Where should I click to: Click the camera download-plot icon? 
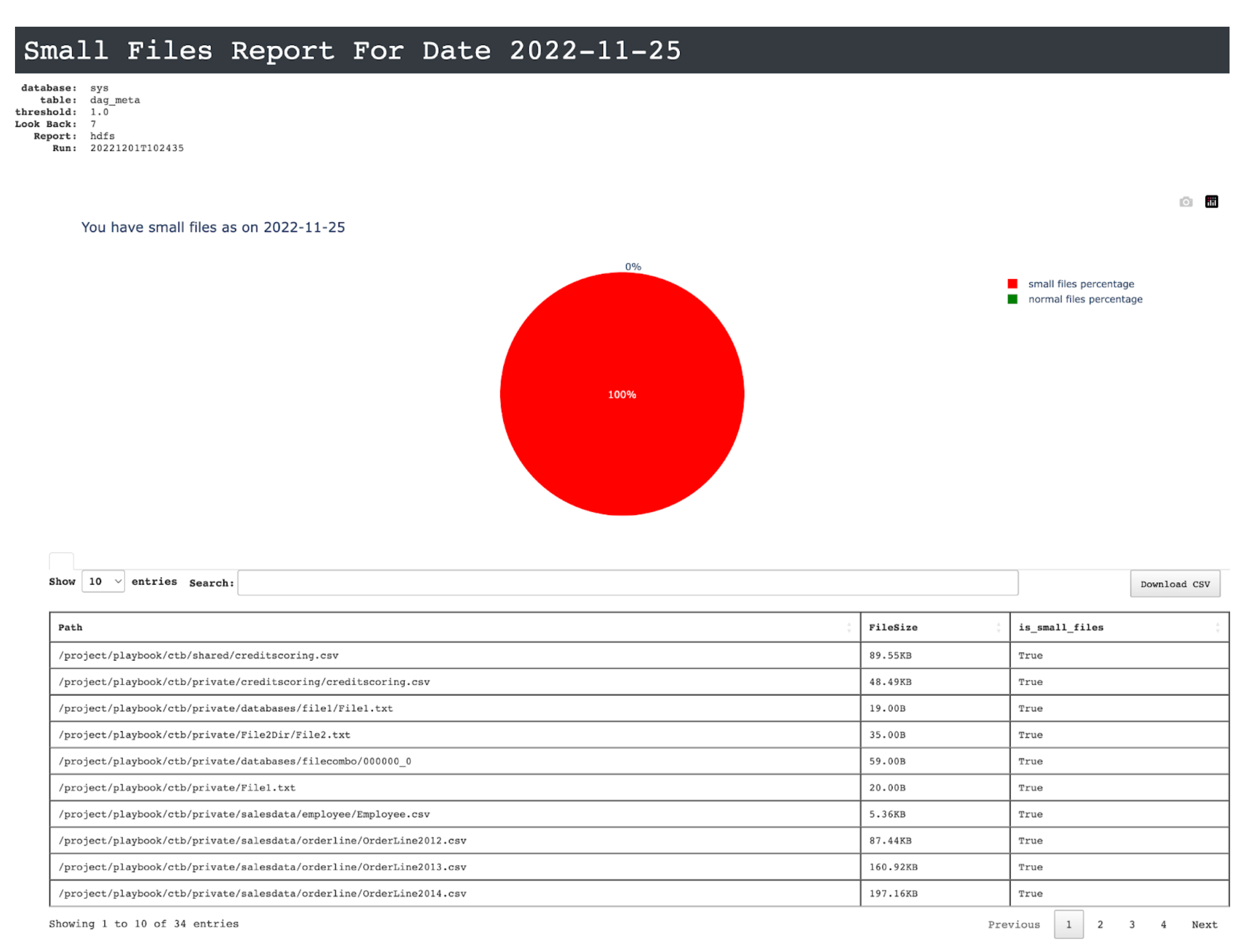point(1186,202)
